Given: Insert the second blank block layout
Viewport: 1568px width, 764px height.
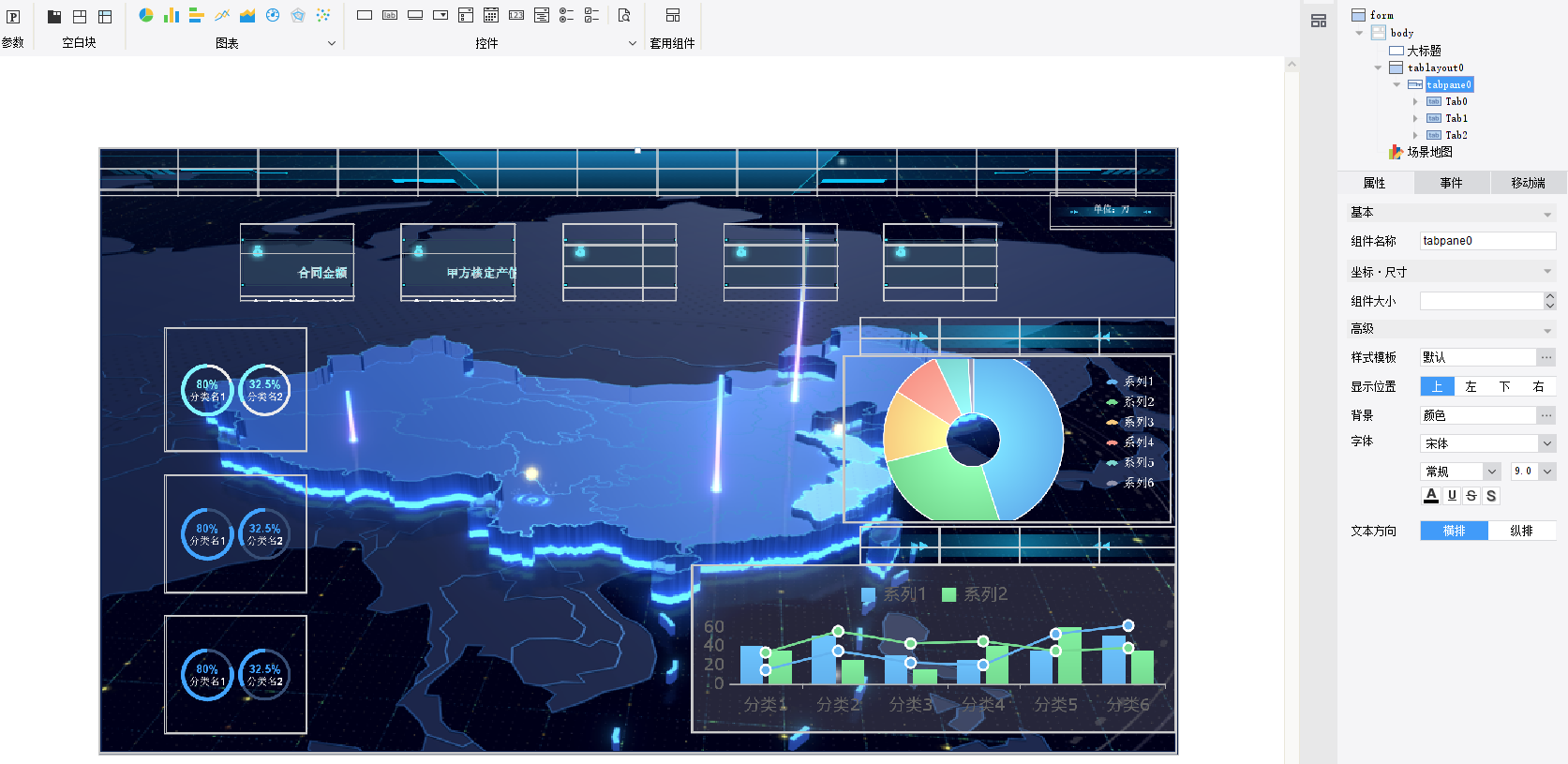Looking at the screenshot, I should point(80,16).
